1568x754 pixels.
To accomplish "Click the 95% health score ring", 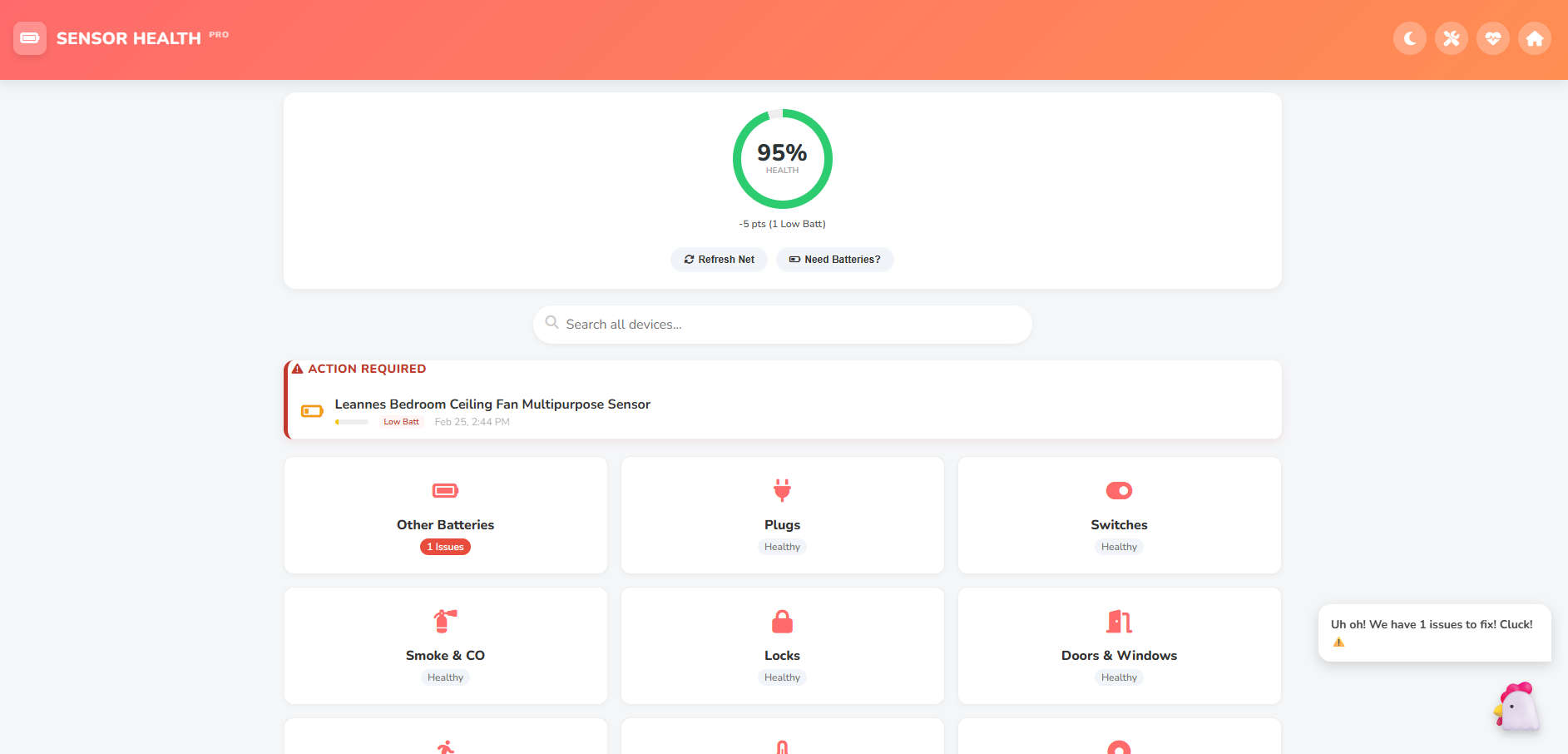I will click(x=783, y=159).
